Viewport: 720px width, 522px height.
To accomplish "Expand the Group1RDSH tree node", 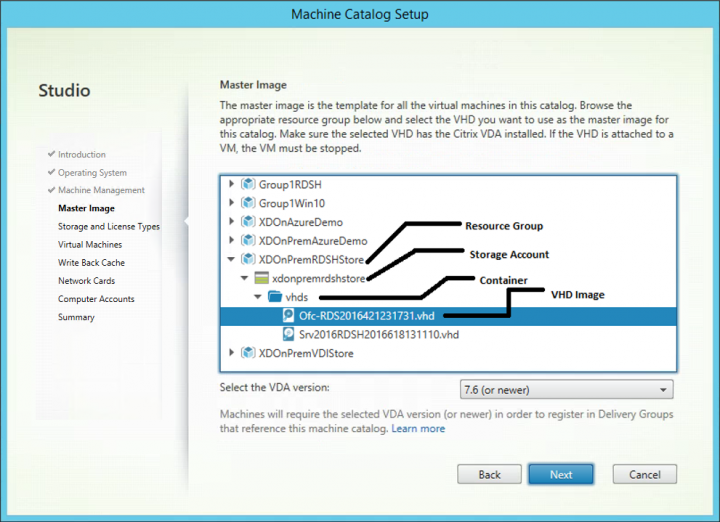I will [232, 184].
